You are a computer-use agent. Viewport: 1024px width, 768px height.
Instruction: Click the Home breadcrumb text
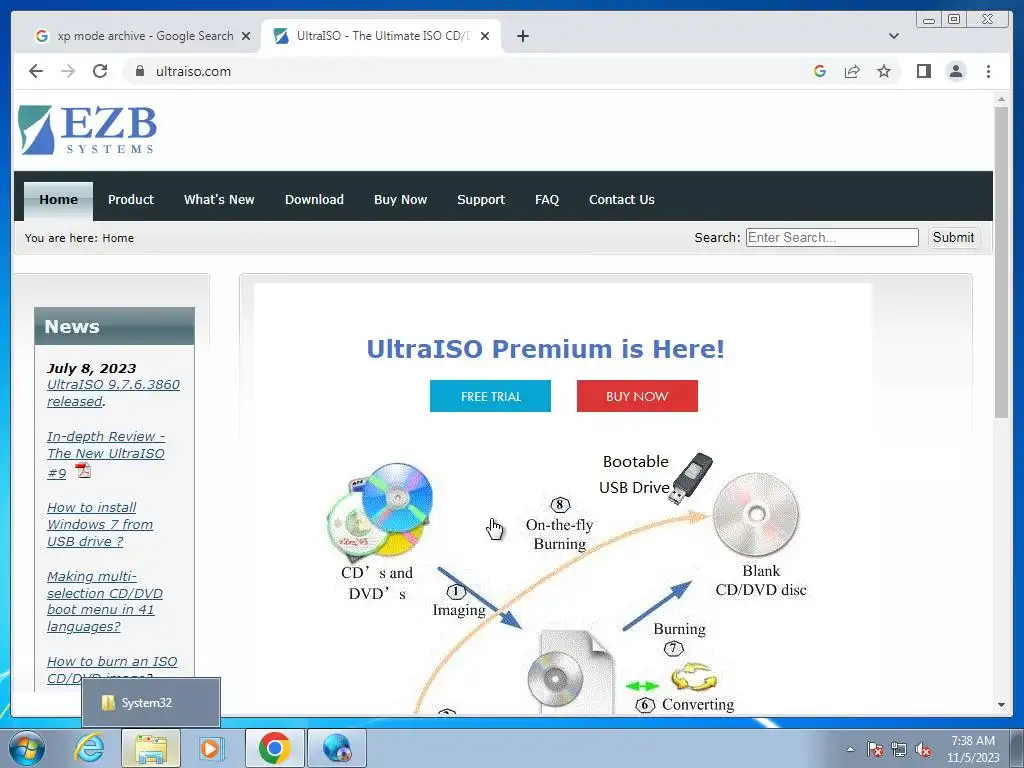coord(118,238)
